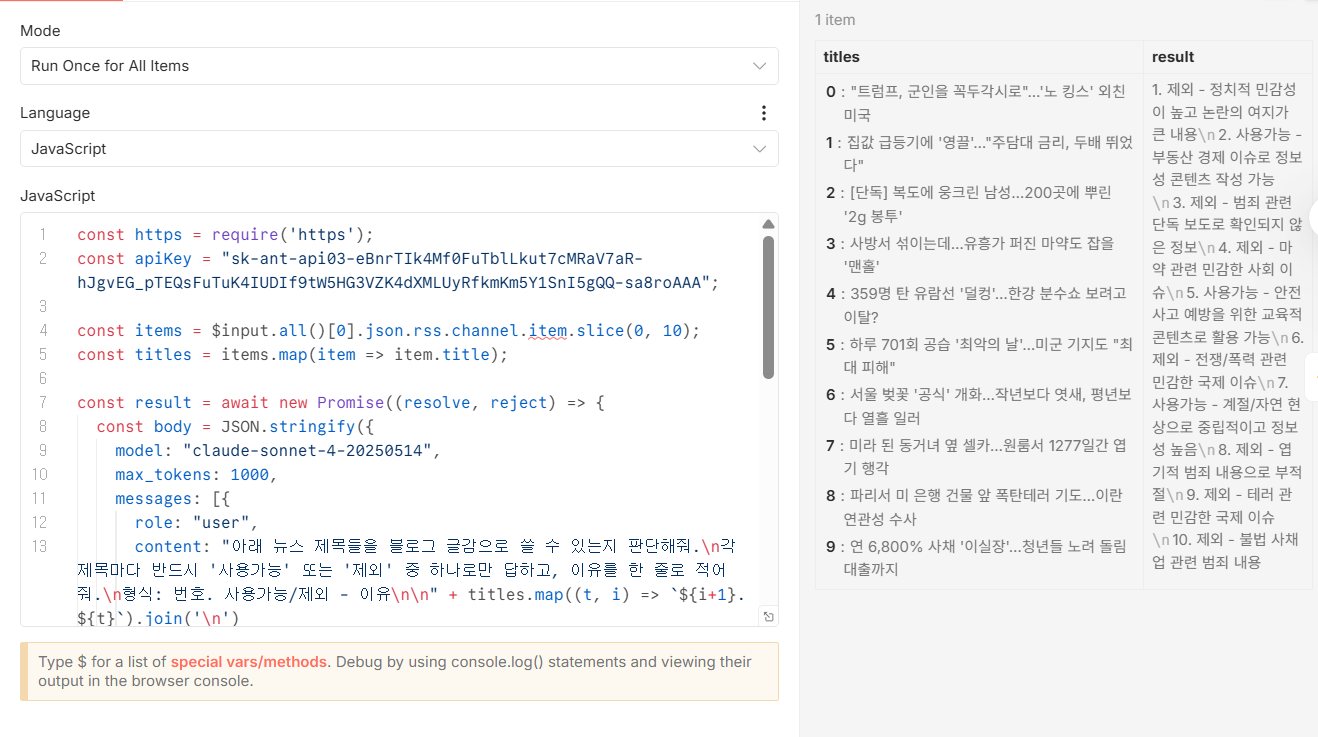Click line number 7 in the editor

point(39,402)
